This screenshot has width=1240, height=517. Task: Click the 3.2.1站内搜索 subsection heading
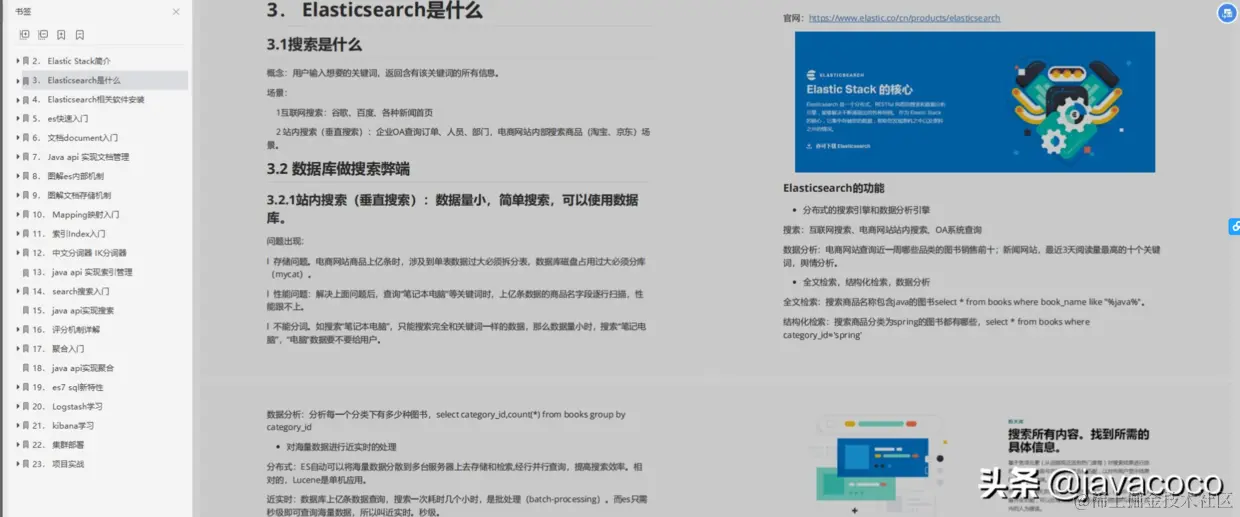[452, 208]
